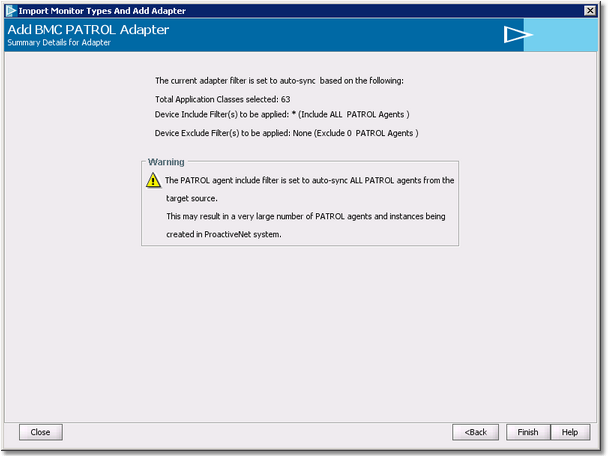Click the warning's 'PATROL agent include filter' line
608x458 pixels.
(309, 181)
